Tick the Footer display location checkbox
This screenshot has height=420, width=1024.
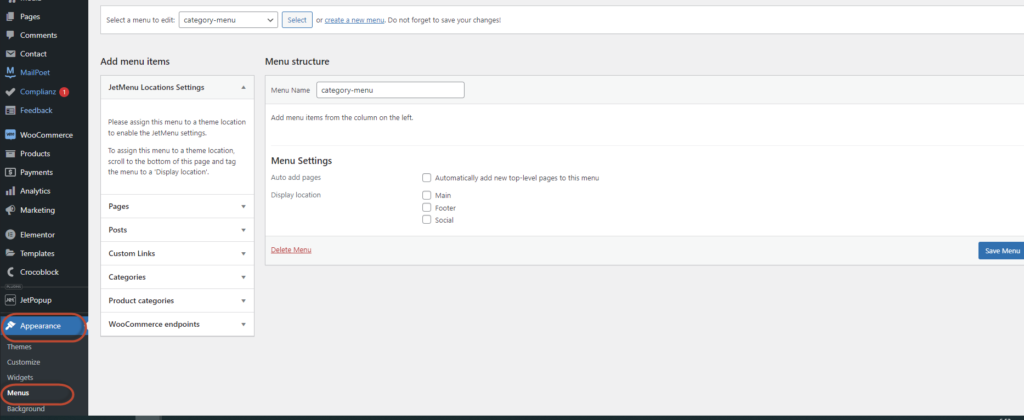coord(427,208)
